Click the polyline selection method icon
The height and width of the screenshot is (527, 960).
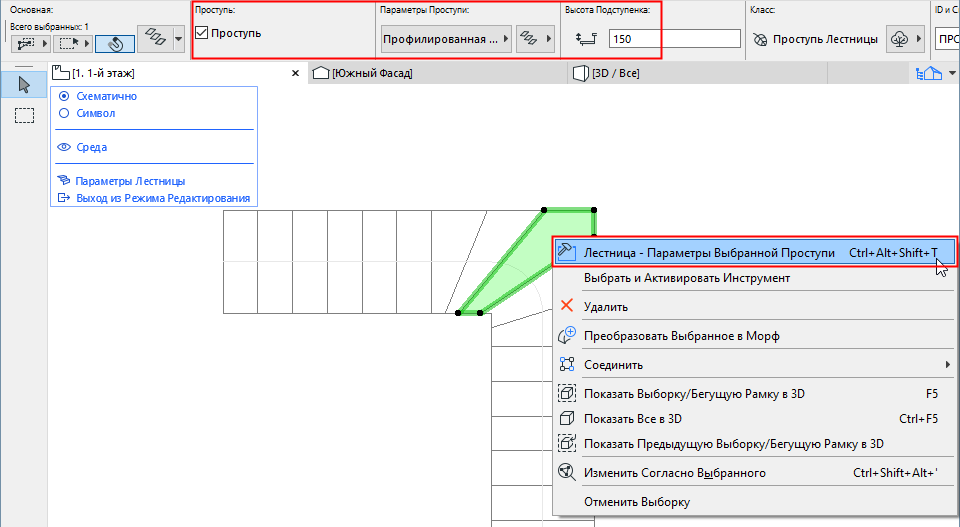(x=26, y=43)
